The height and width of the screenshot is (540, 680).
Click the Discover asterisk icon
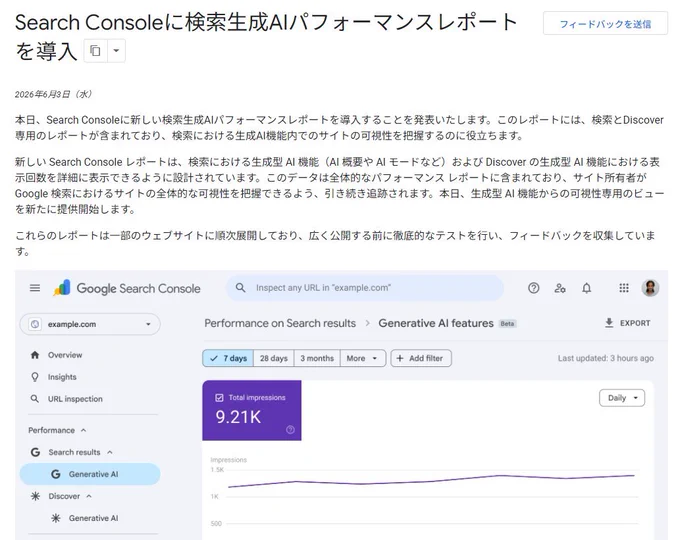(x=35, y=496)
